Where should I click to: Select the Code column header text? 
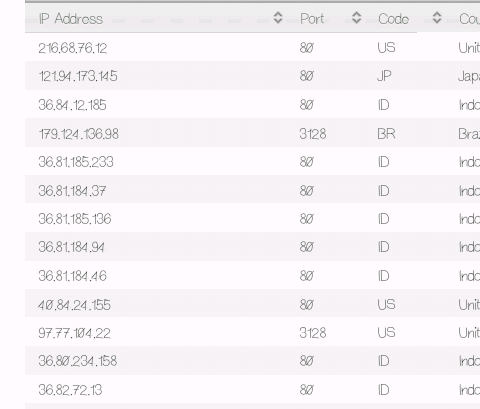[x=393, y=19]
